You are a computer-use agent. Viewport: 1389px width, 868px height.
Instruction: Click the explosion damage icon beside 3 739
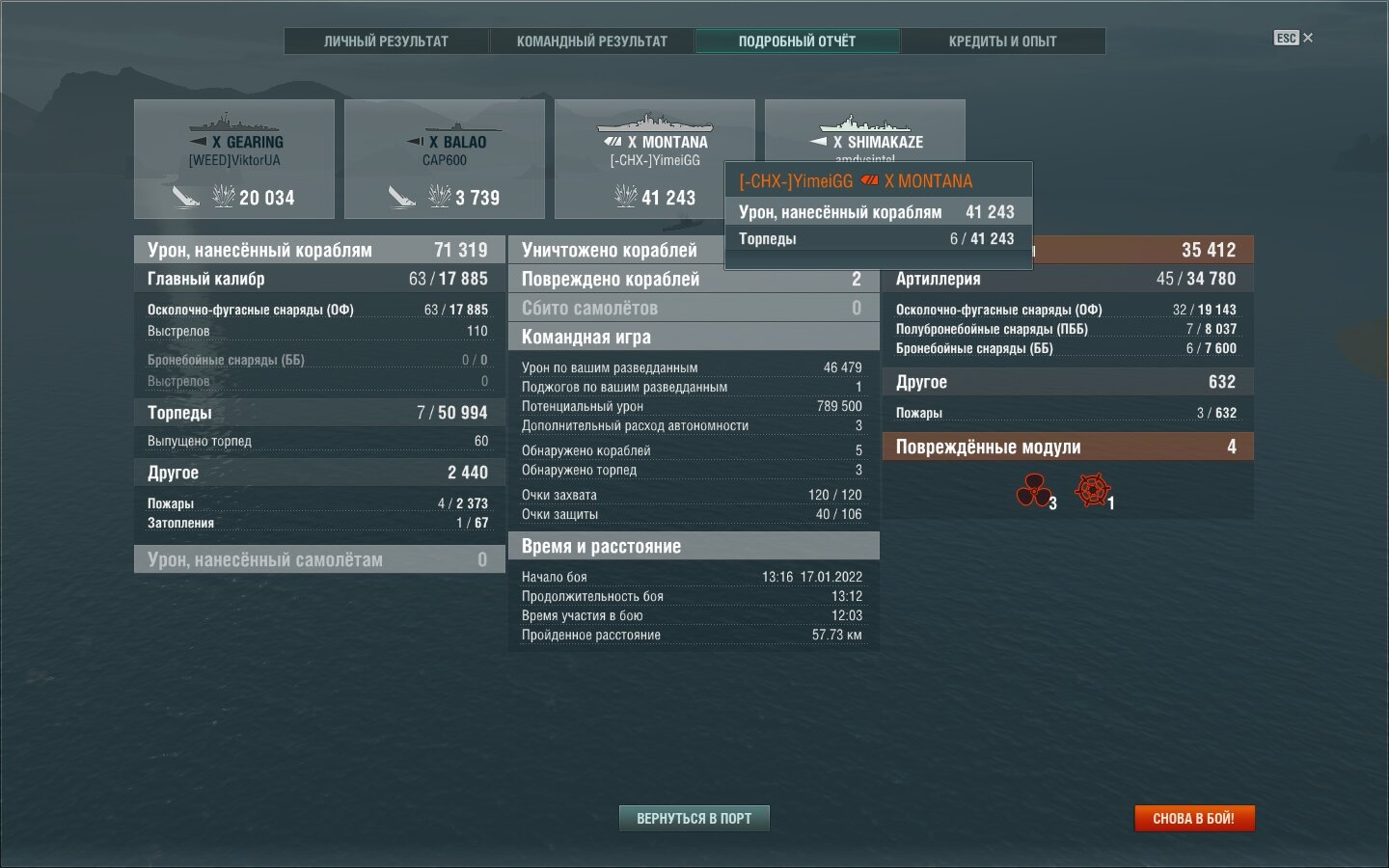coord(439,197)
